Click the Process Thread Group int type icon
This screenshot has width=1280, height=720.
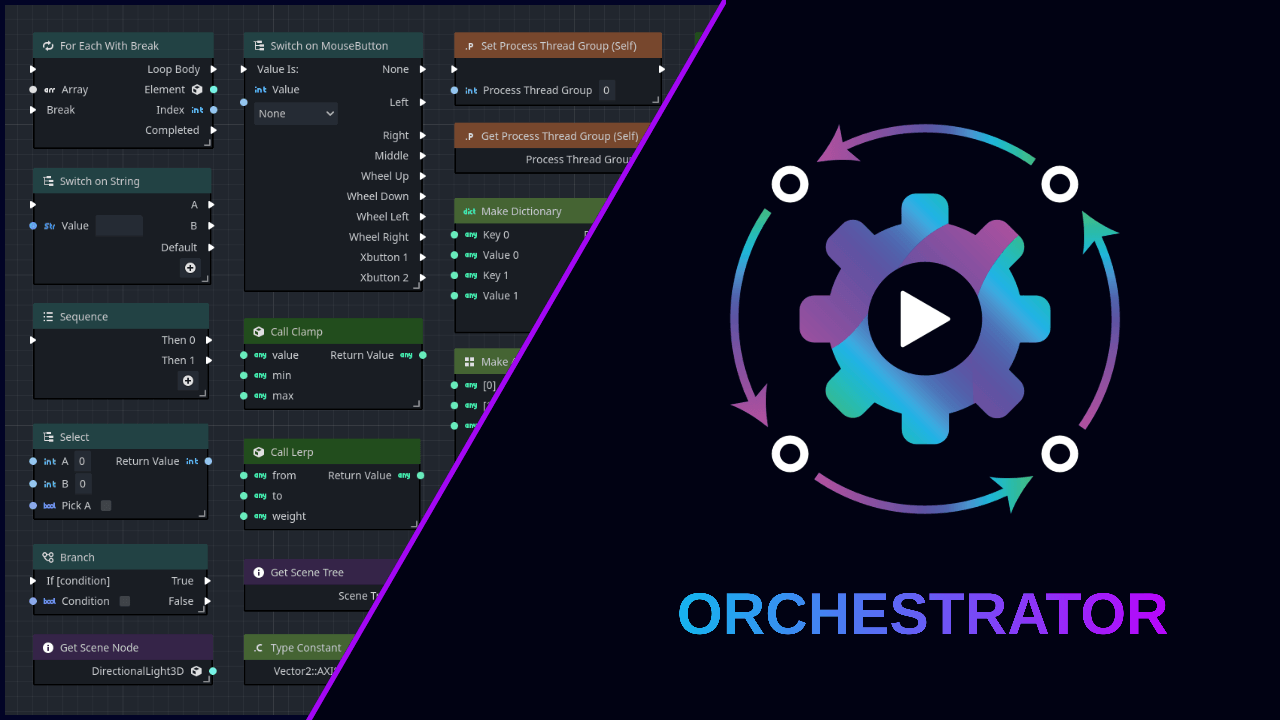[471, 91]
